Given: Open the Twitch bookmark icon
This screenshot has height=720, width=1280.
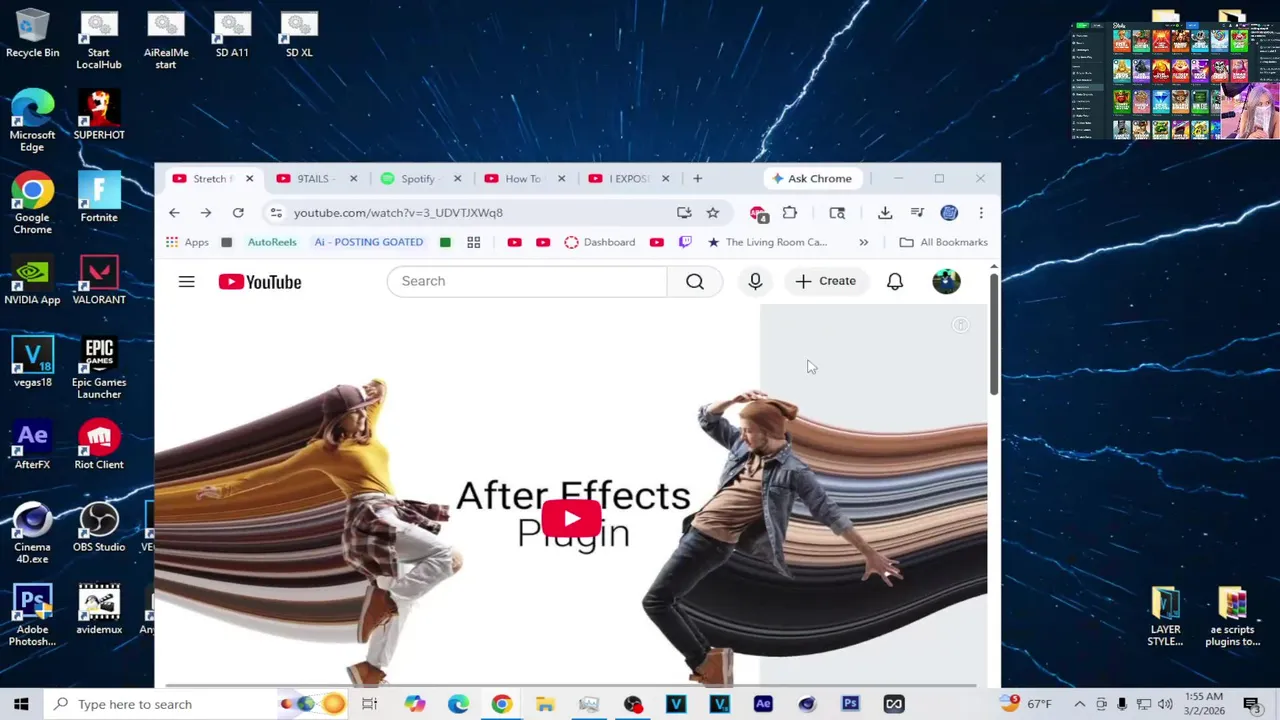Looking at the screenshot, I should (685, 242).
